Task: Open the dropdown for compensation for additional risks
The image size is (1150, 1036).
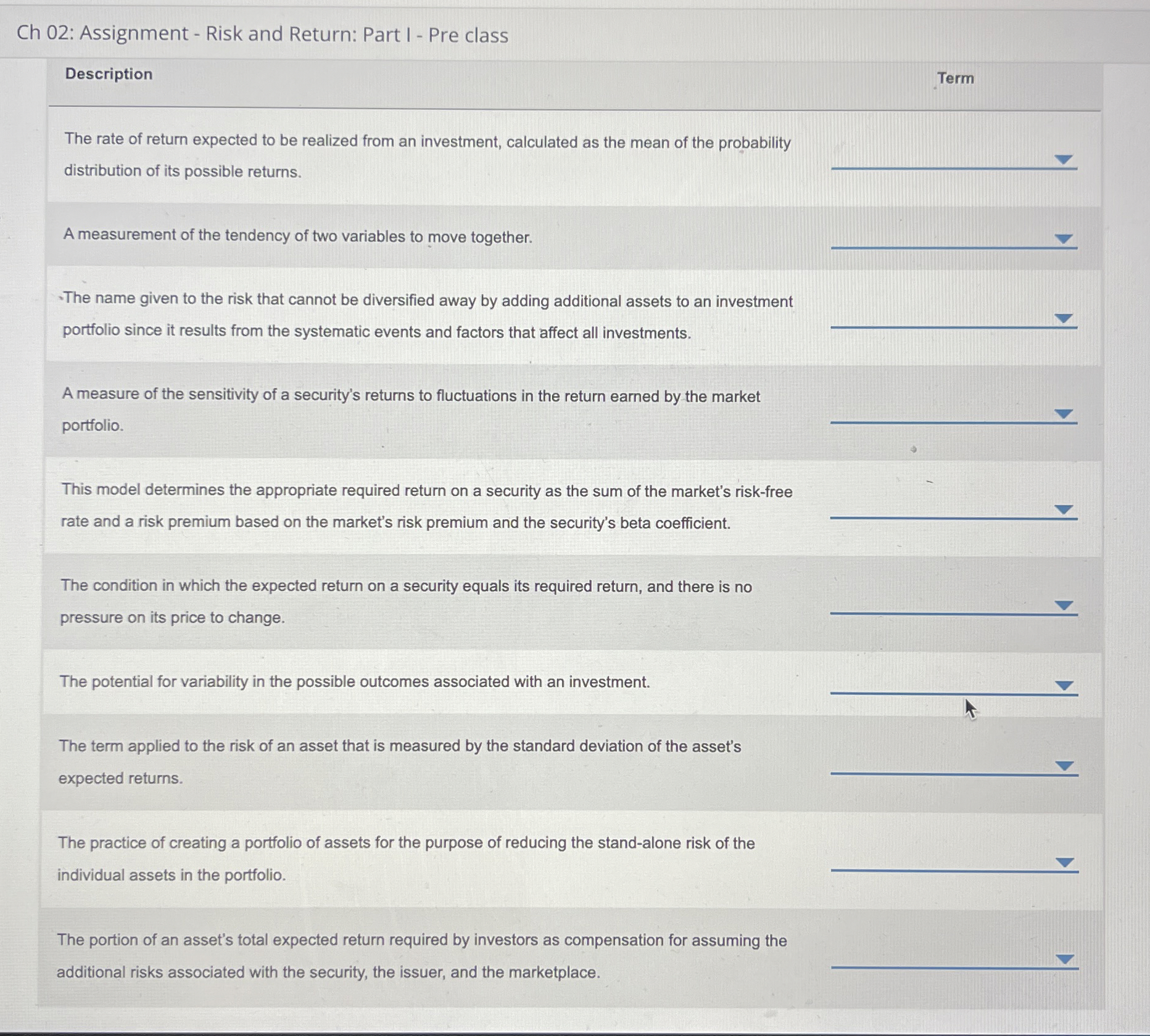Action: coord(1064,959)
